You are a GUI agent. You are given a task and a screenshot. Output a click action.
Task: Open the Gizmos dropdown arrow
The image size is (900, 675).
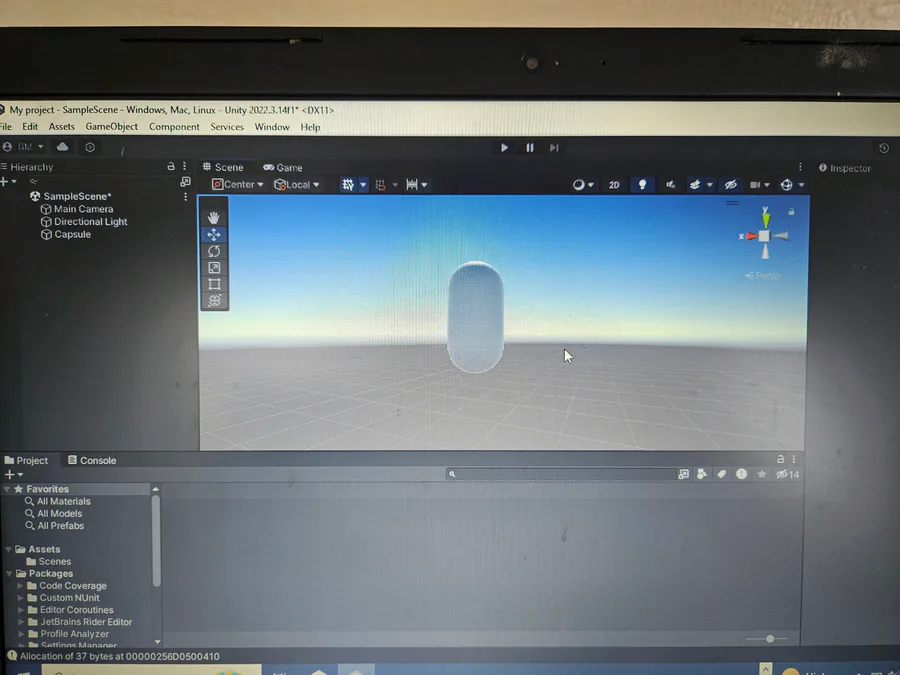(801, 185)
